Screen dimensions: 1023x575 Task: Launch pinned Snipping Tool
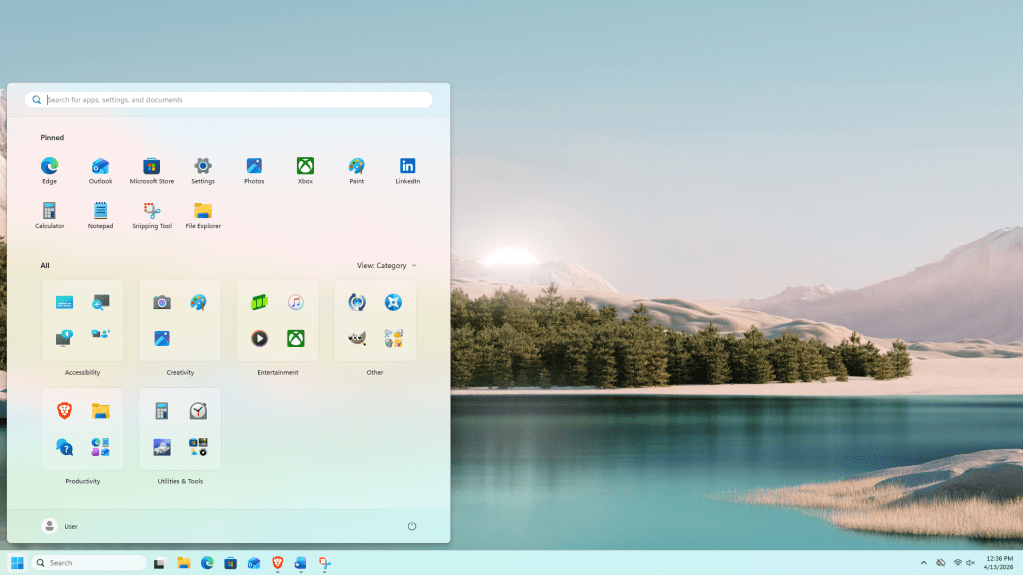click(151, 215)
